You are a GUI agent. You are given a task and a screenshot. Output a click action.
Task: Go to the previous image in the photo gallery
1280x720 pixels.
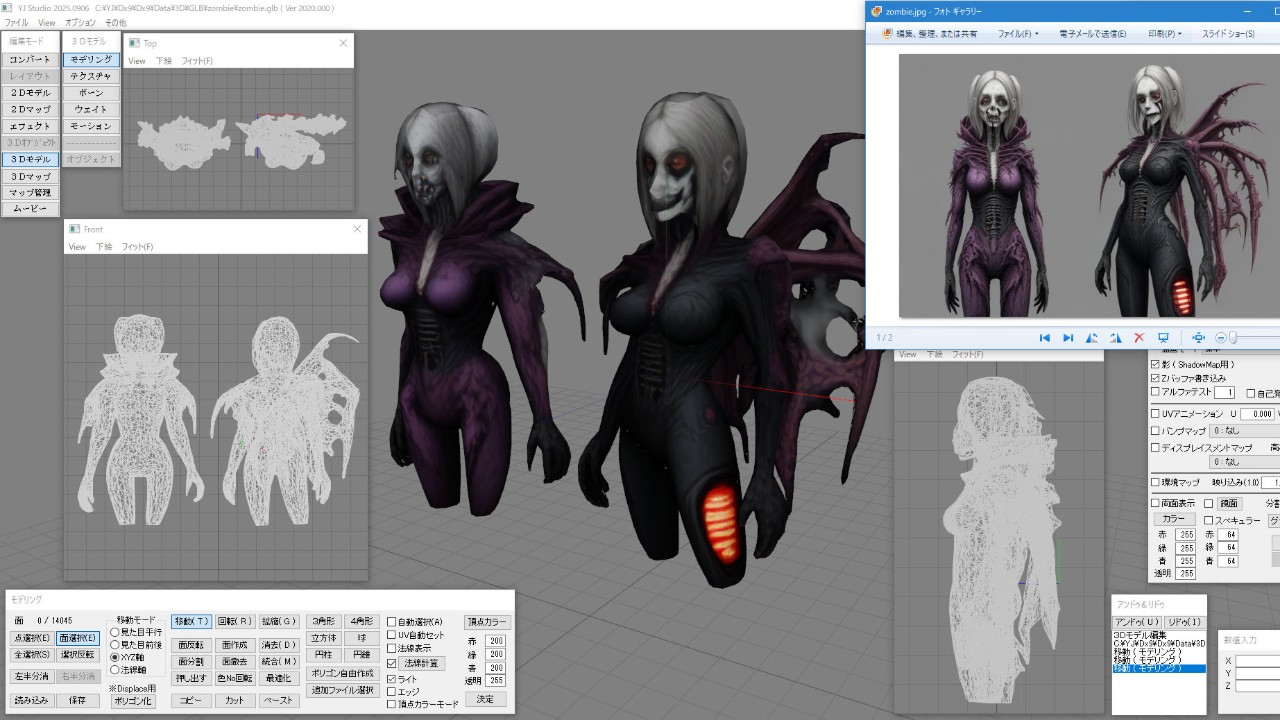[1044, 338]
